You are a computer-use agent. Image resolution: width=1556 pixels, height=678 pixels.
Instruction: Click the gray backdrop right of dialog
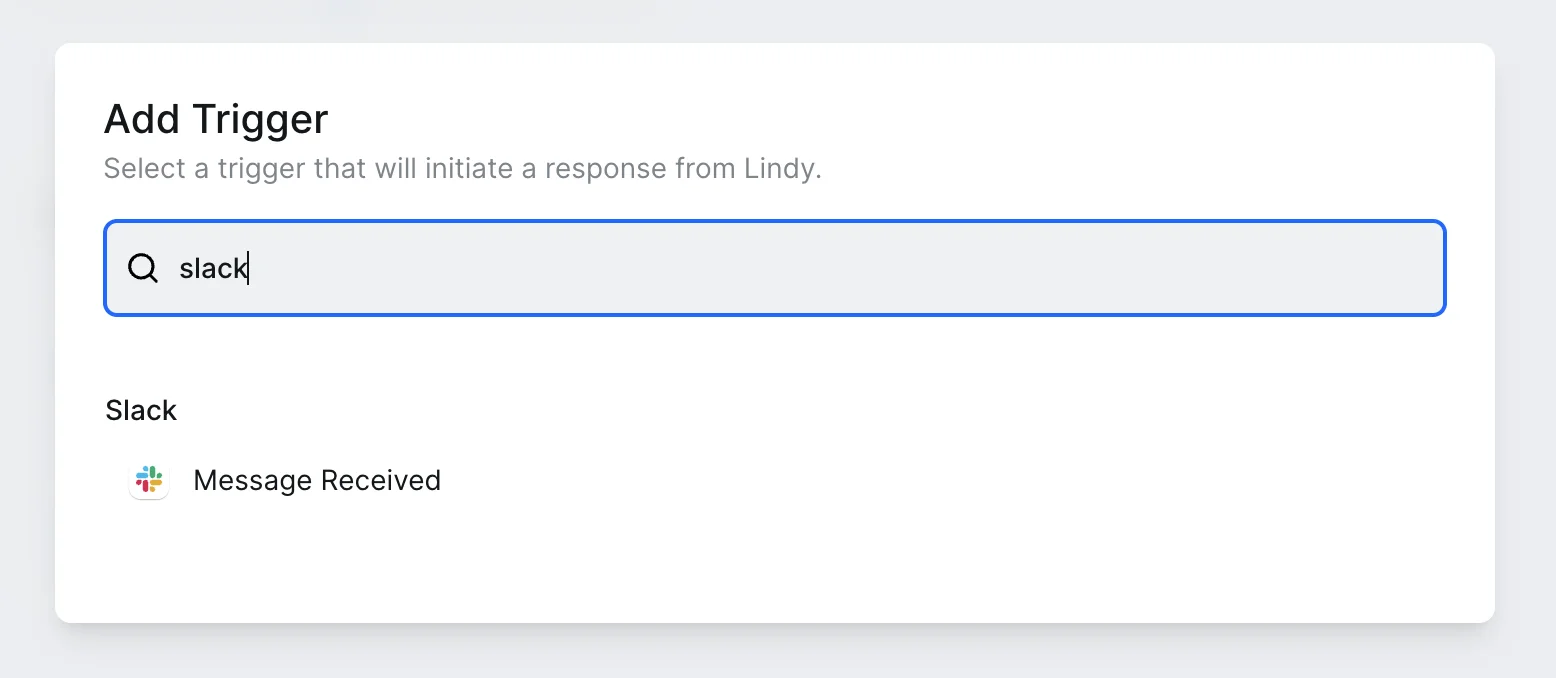(1525, 340)
